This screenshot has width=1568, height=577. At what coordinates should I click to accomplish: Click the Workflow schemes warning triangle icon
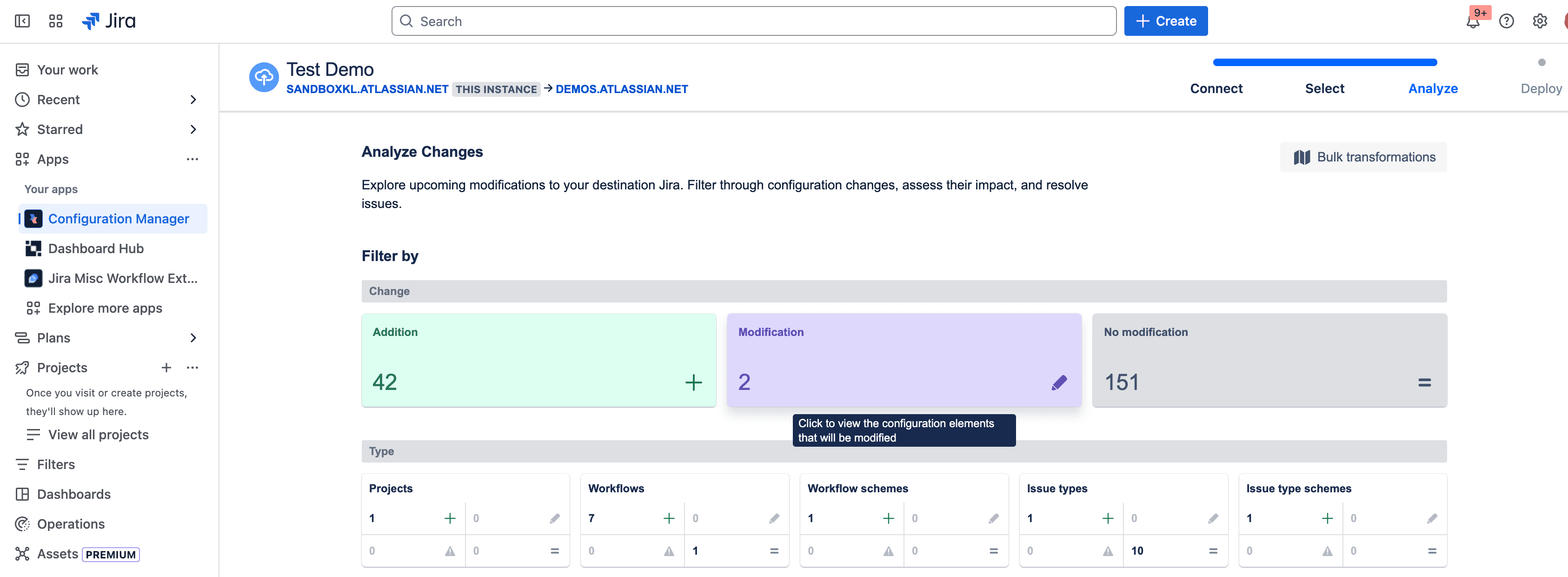coord(889,551)
